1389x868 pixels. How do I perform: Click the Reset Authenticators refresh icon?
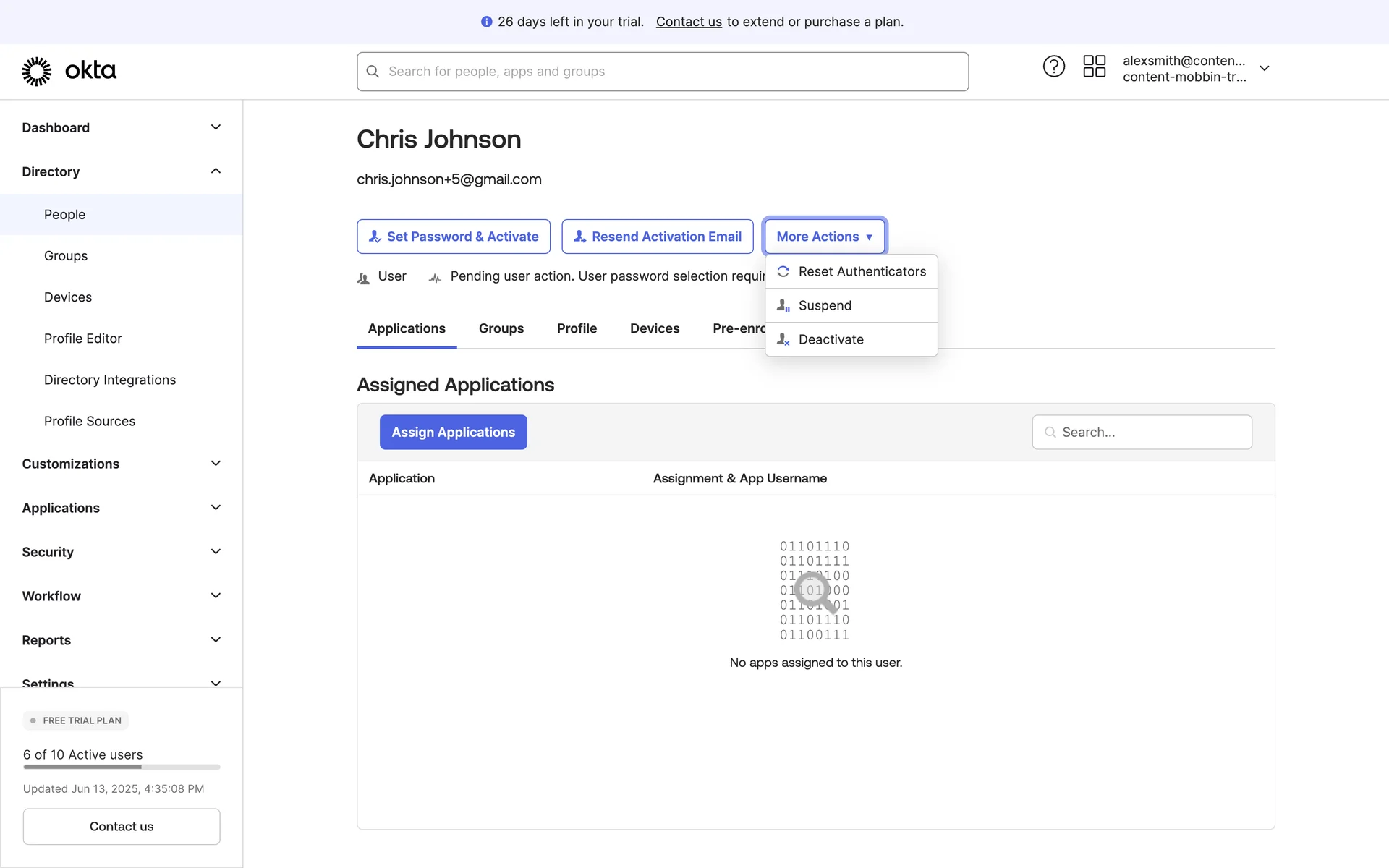[x=783, y=271]
